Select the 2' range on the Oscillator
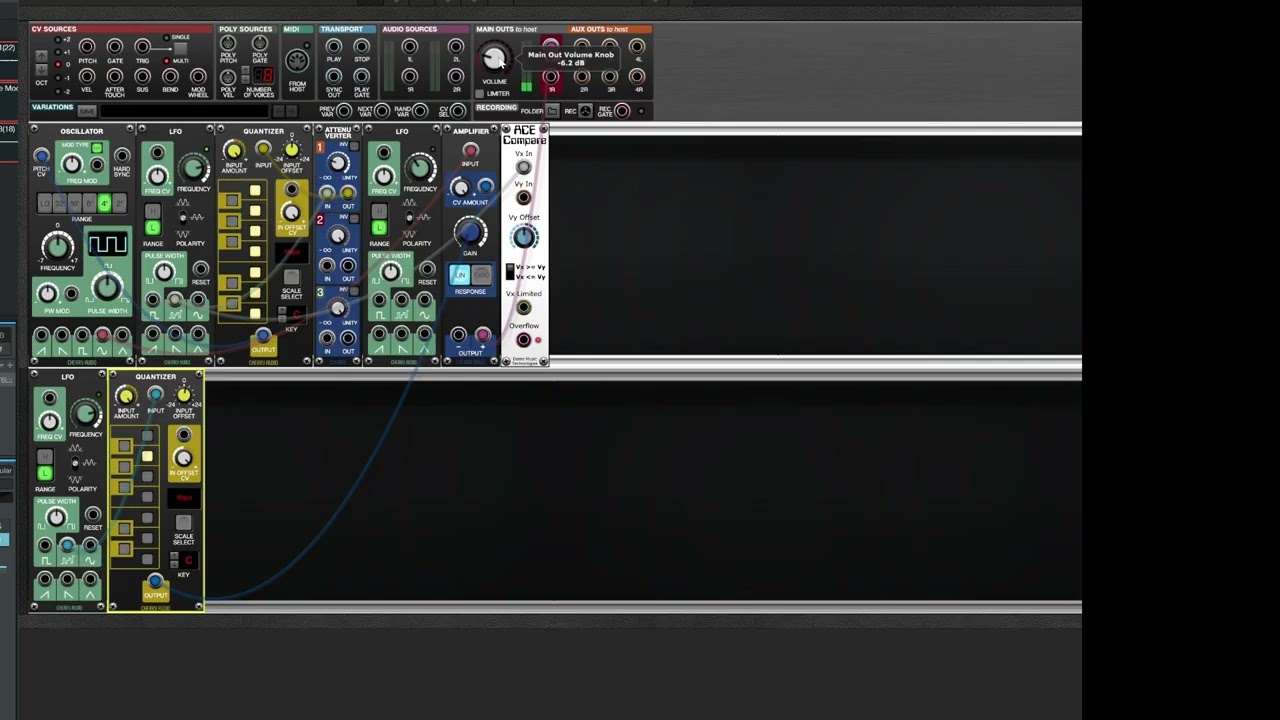This screenshot has height=720, width=1280. pyautogui.click(x=119, y=203)
